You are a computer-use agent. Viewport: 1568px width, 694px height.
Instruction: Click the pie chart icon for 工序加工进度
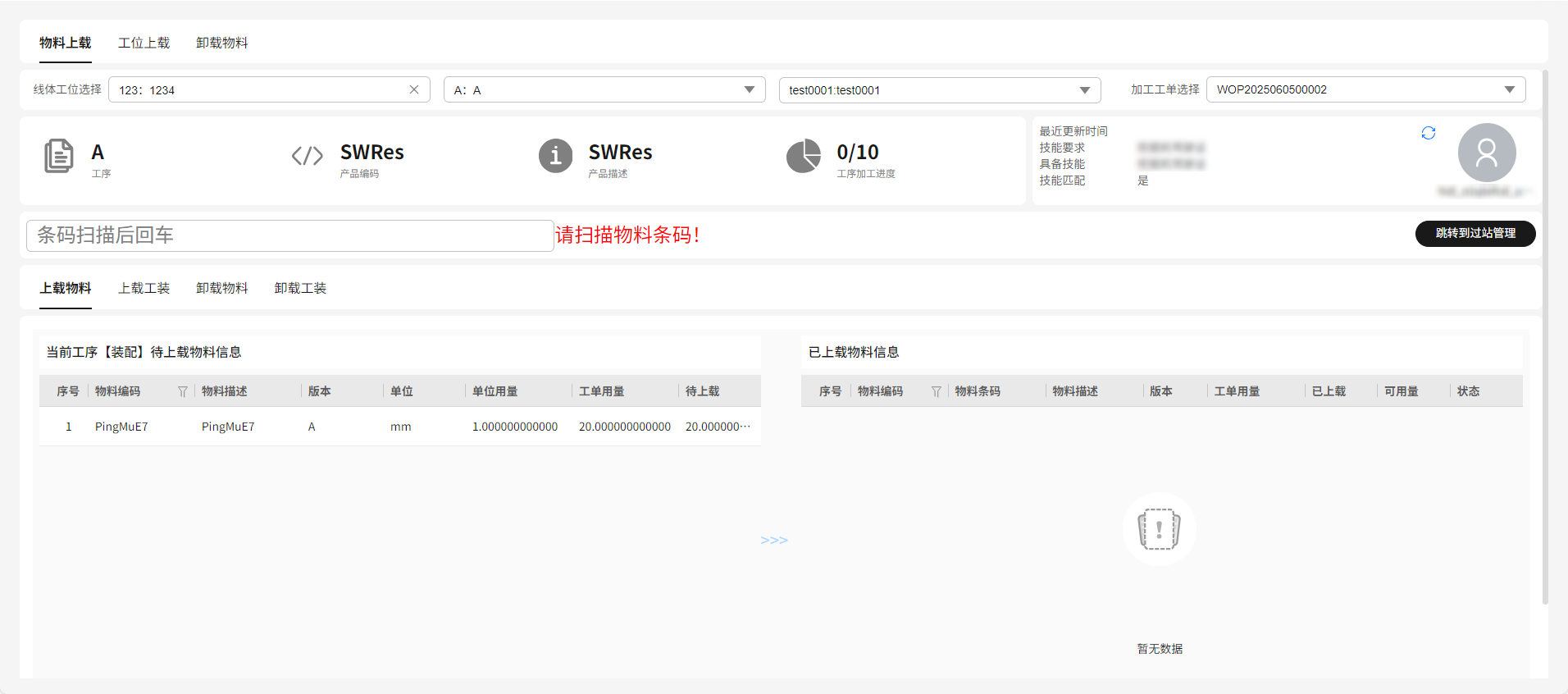(x=804, y=156)
